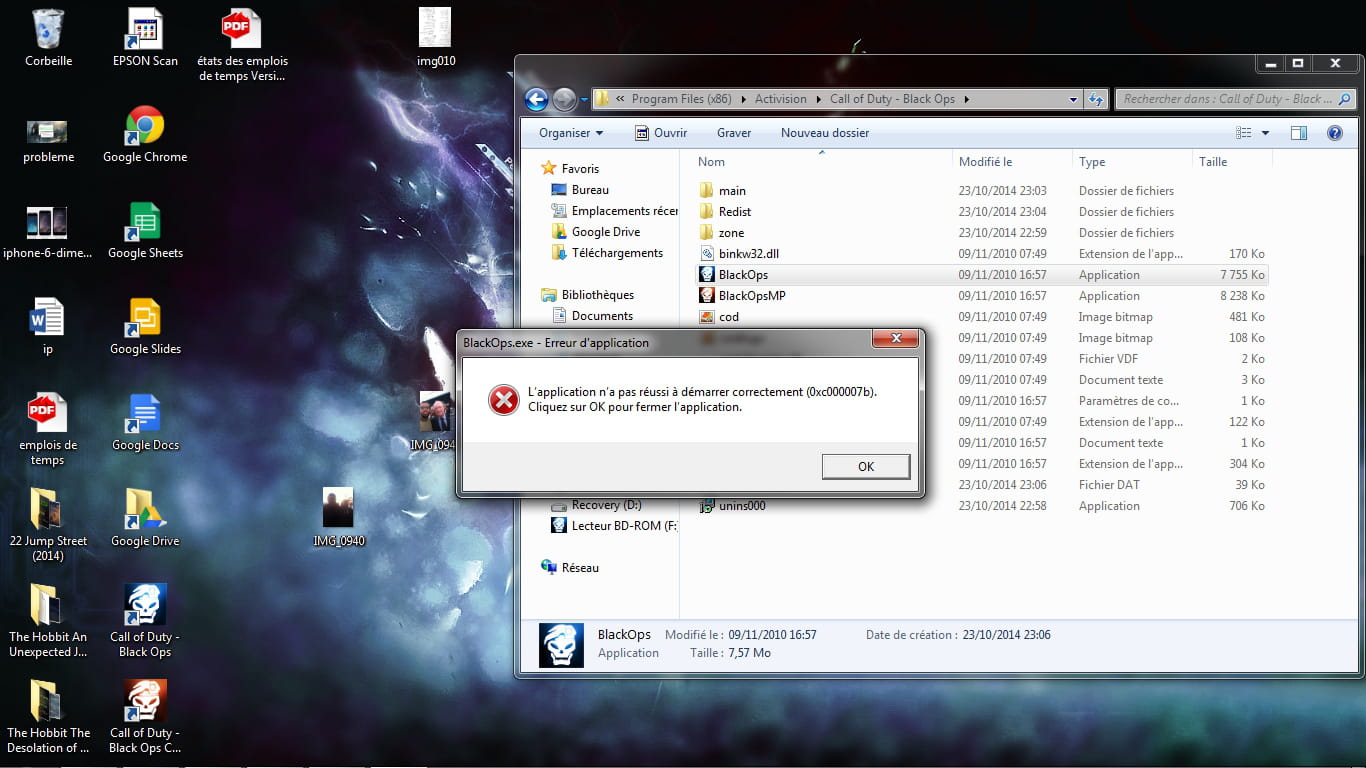This screenshot has height=768, width=1366.
Task: Open the Organiser dropdown menu
Action: pos(571,133)
